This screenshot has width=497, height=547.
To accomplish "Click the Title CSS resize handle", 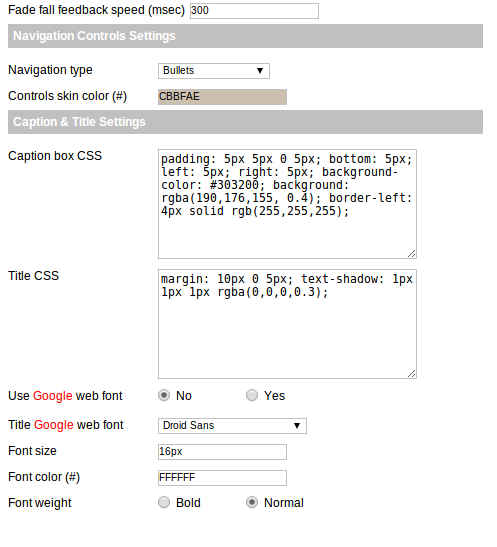I will click(412, 373).
